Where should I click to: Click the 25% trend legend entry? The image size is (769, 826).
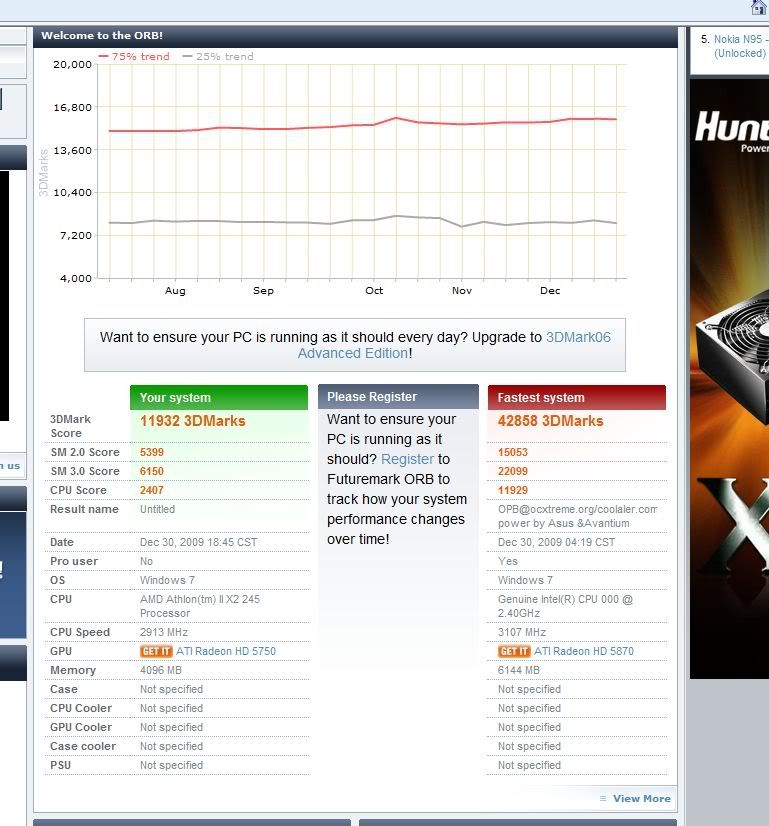(x=218, y=56)
